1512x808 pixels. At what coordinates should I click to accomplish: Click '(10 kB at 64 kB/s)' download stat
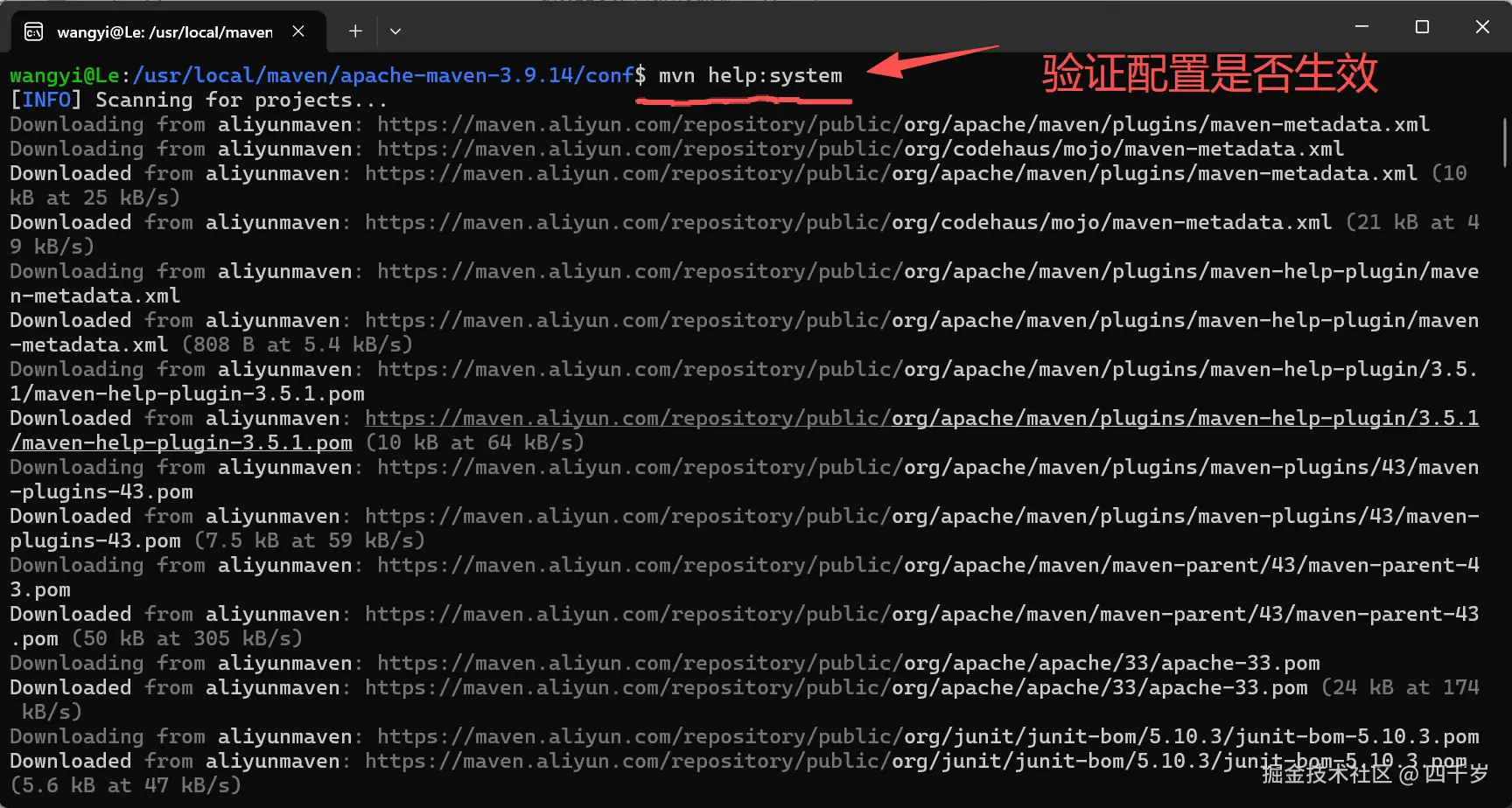[475, 442]
